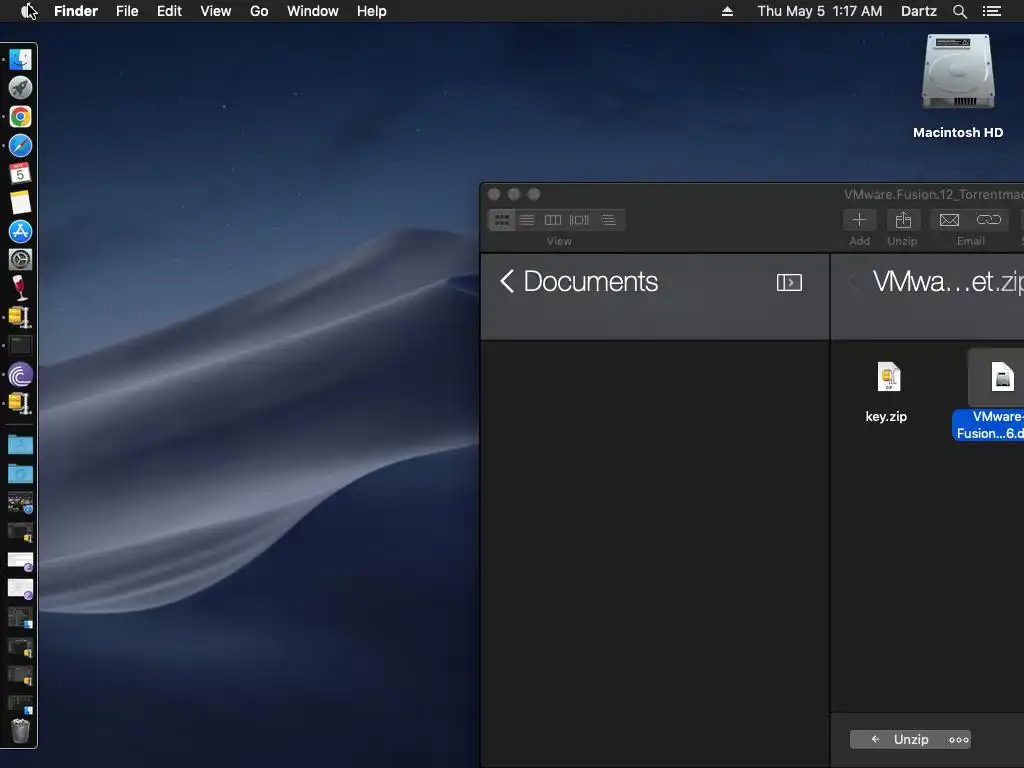Viewport: 1024px width, 768px height.
Task: Go back using the Documents chevron
Action: tap(507, 281)
